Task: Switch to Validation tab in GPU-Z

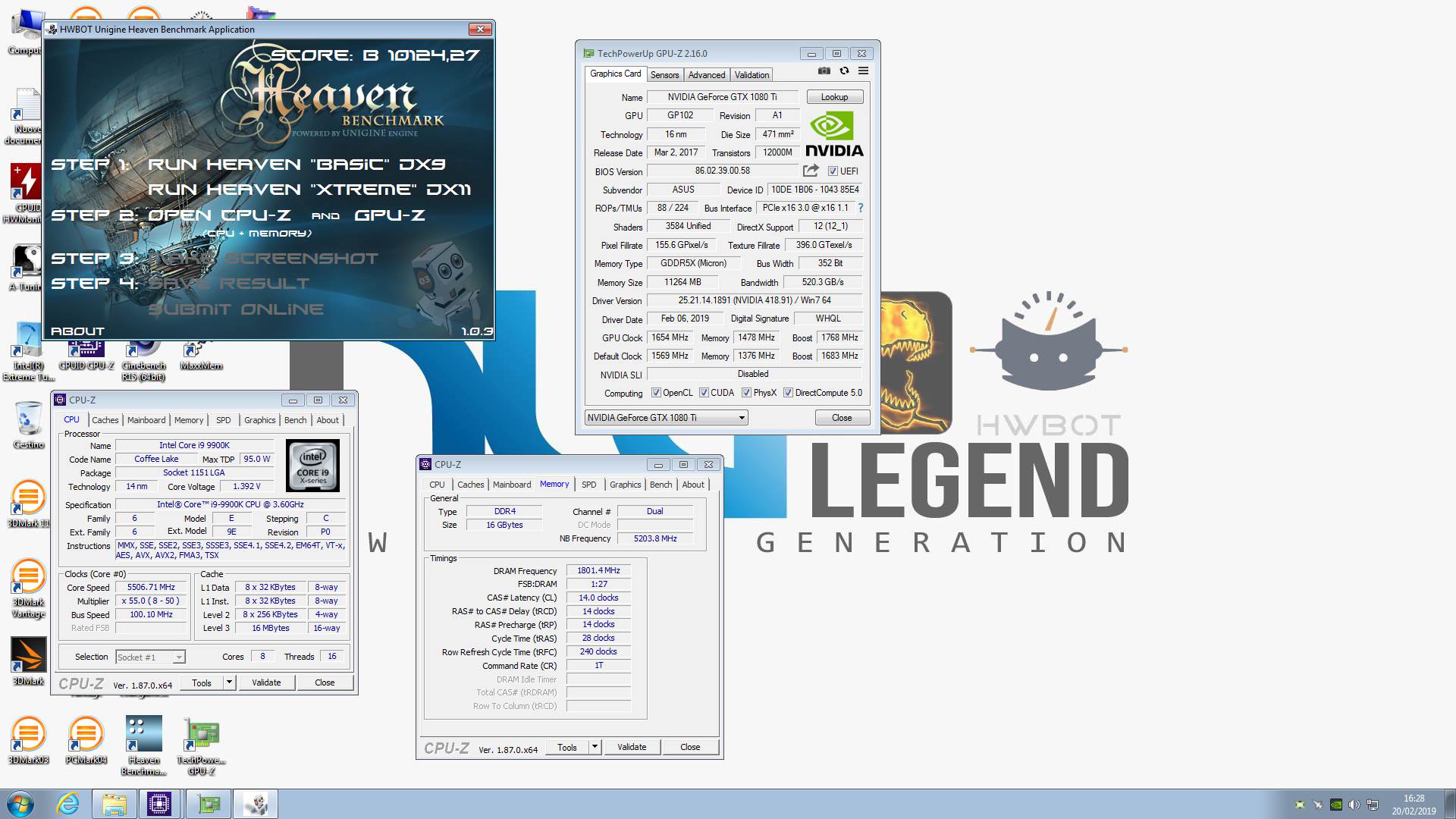Action: (x=752, y=75)
